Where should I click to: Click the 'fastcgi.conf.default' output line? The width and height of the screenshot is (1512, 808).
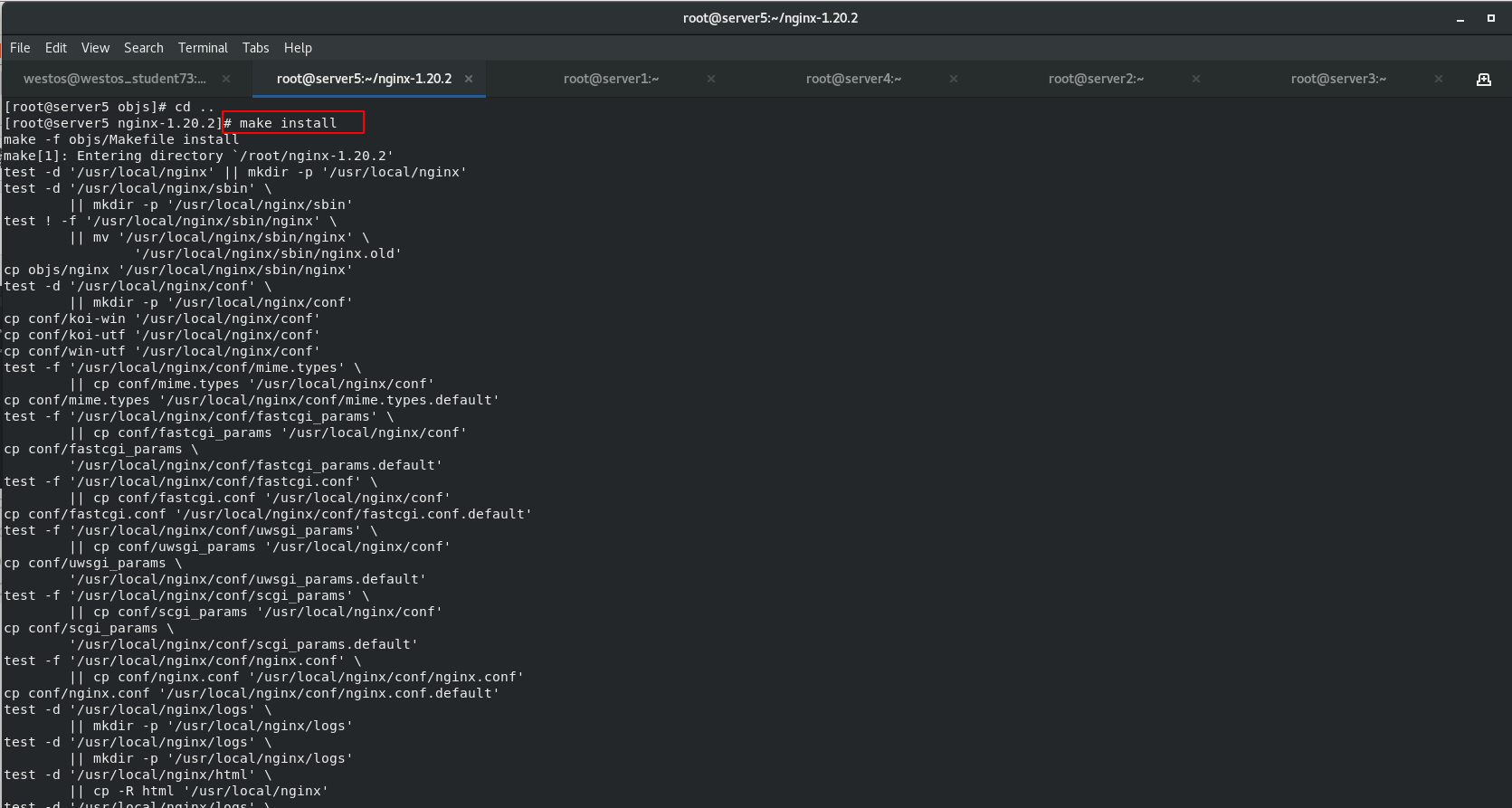(268, 514)
